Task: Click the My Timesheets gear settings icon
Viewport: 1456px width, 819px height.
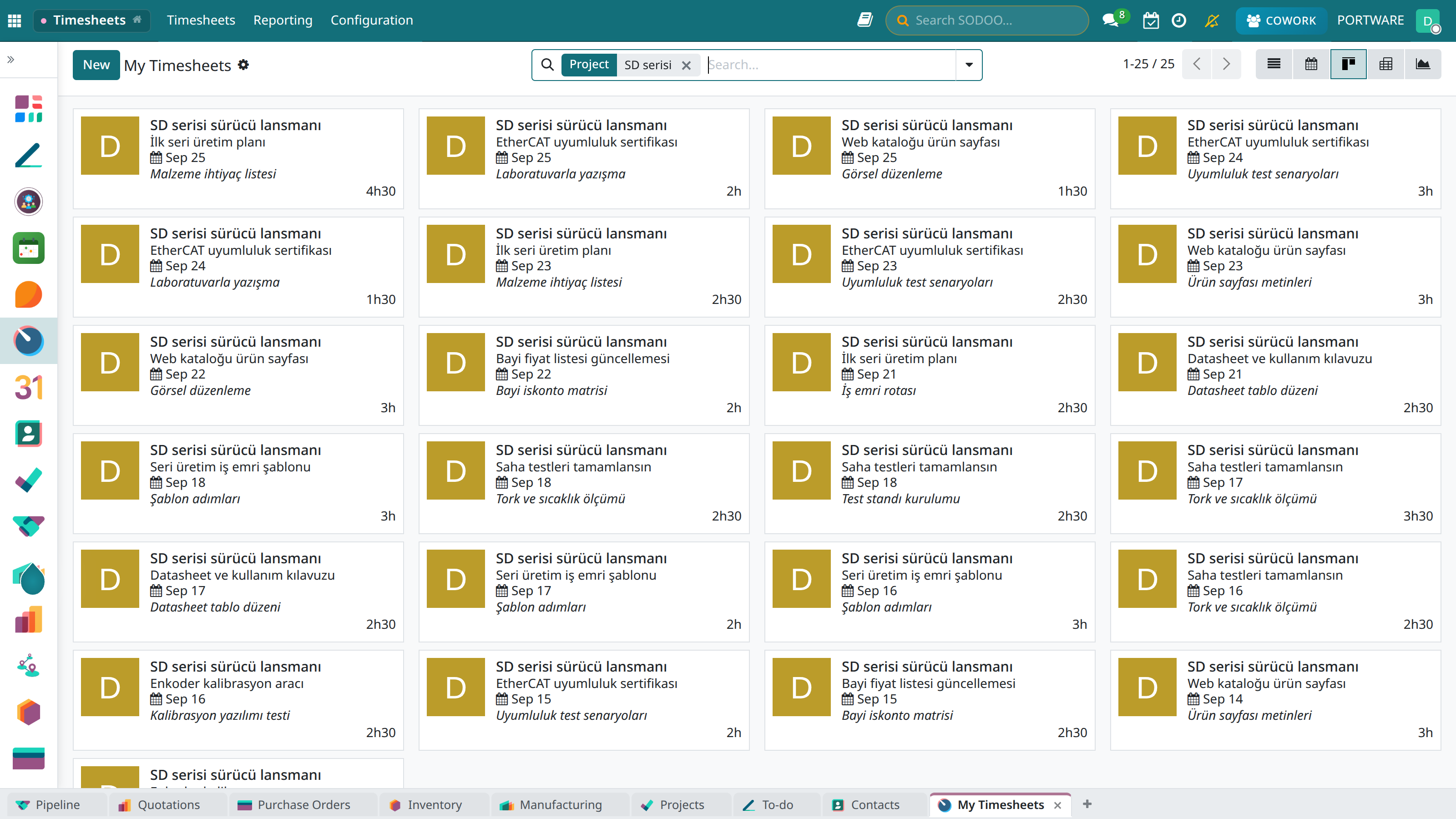Action: tap(243, 65)
